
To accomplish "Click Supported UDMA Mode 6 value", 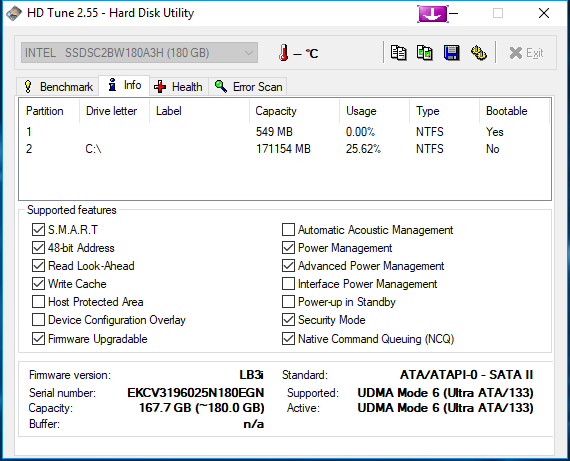I will (445, 393).
